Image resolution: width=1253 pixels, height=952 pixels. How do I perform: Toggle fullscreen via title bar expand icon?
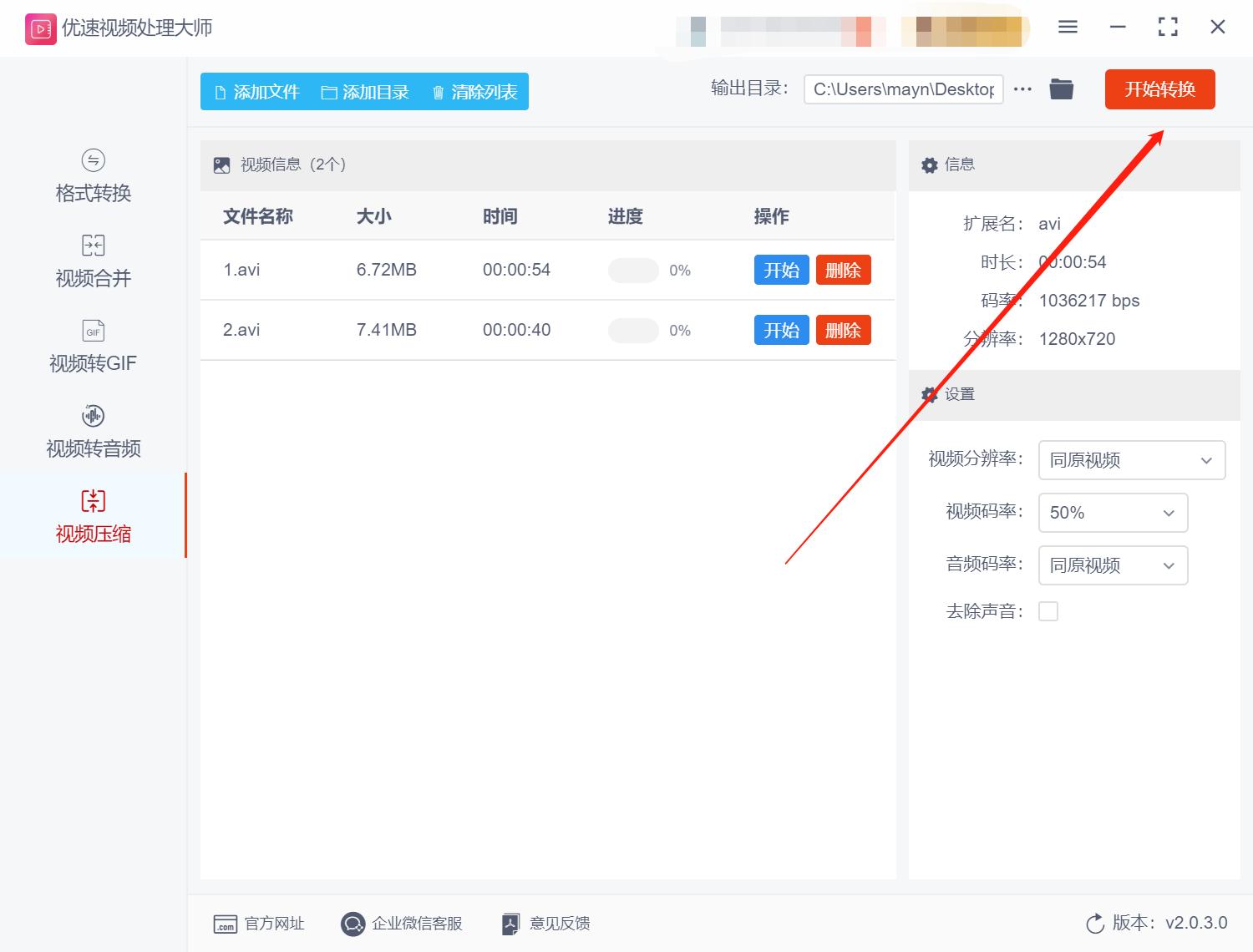[x=1167, y=27]
